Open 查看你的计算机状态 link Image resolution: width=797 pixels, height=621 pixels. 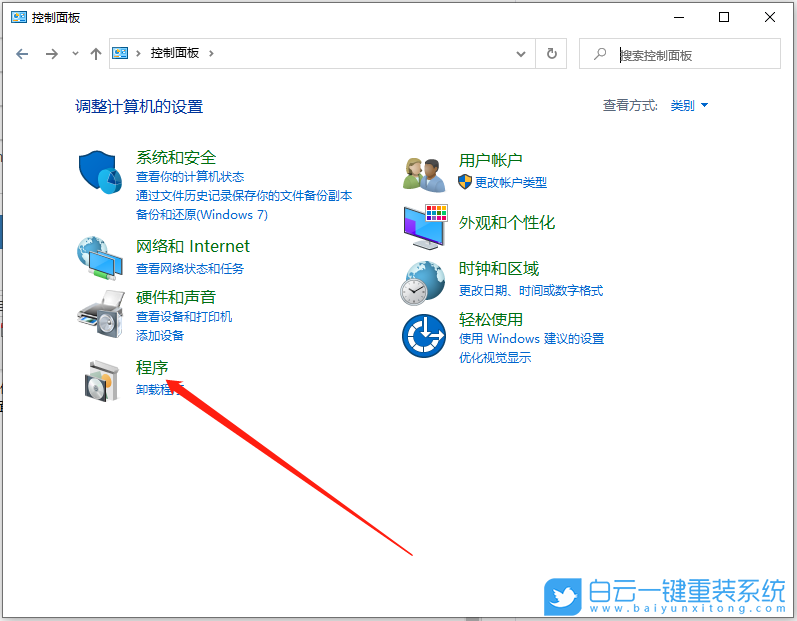pyautogui.click(x=190, y=176)
